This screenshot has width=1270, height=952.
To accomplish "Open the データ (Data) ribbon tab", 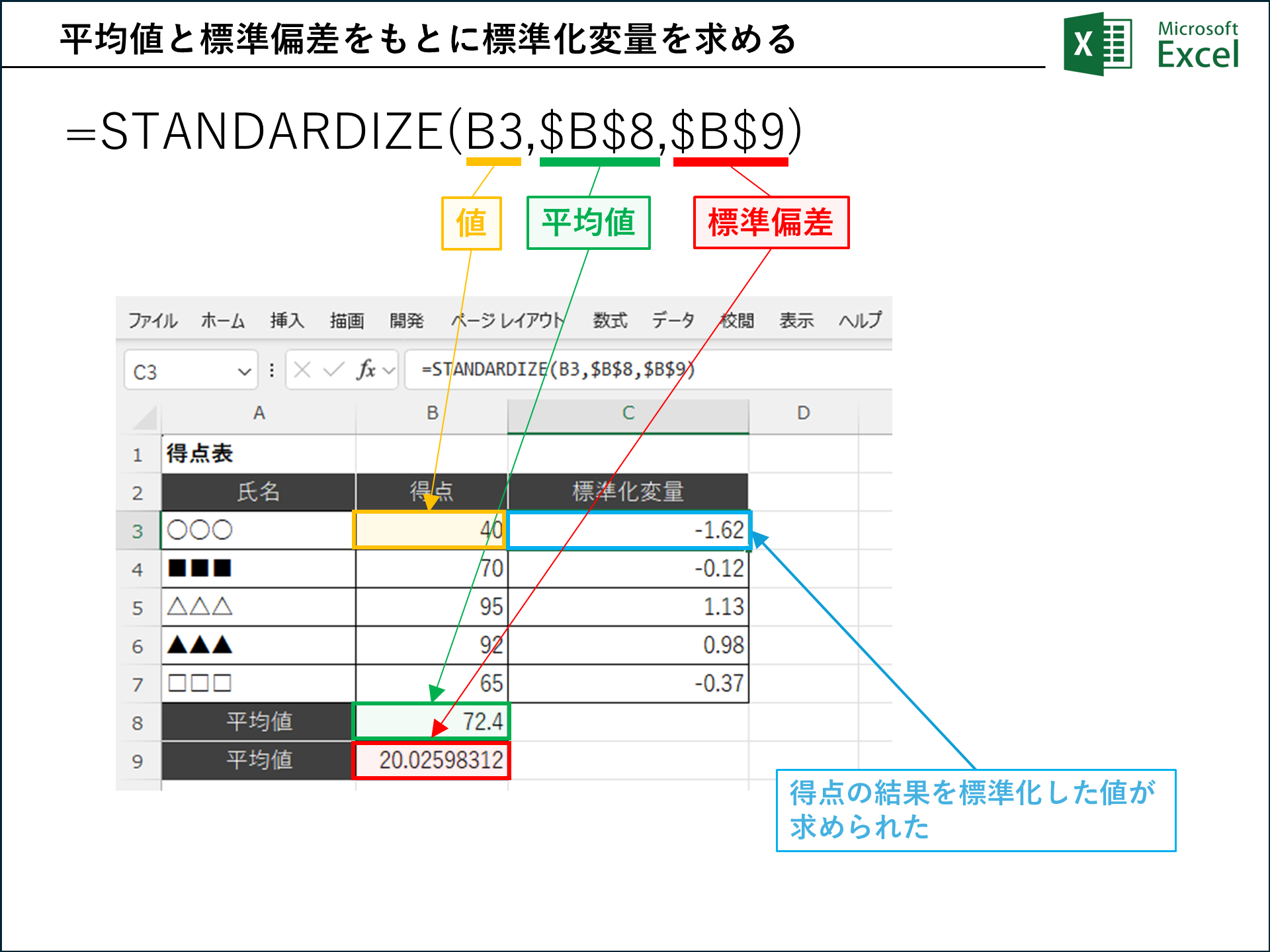I will 673,321.
